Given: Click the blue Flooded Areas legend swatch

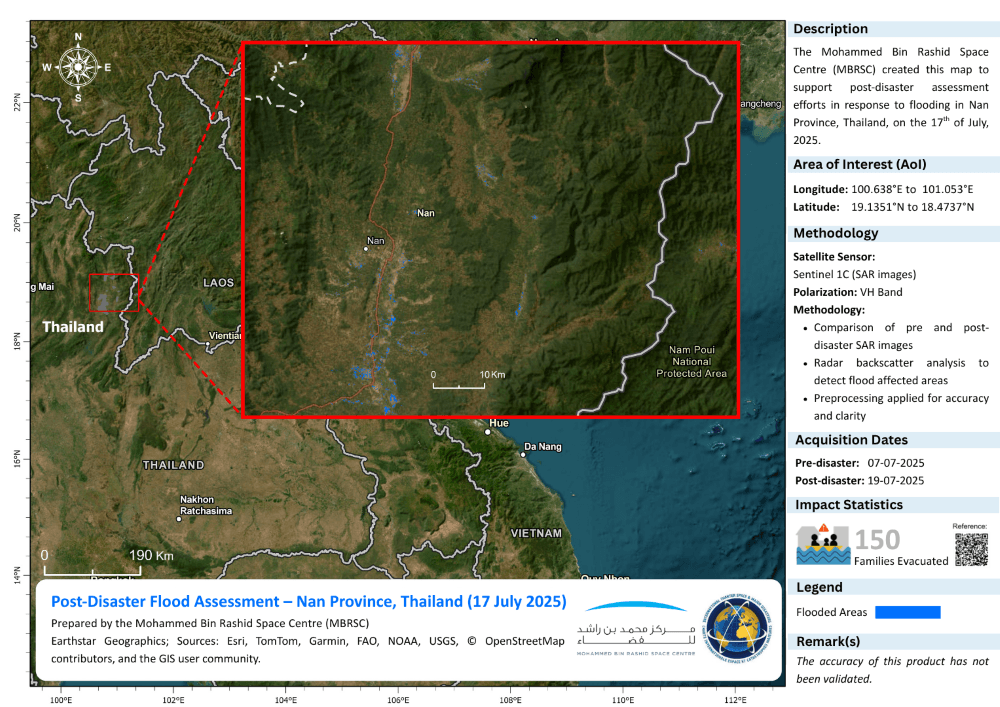Looking at the screenshot, I should coord(908,612).
